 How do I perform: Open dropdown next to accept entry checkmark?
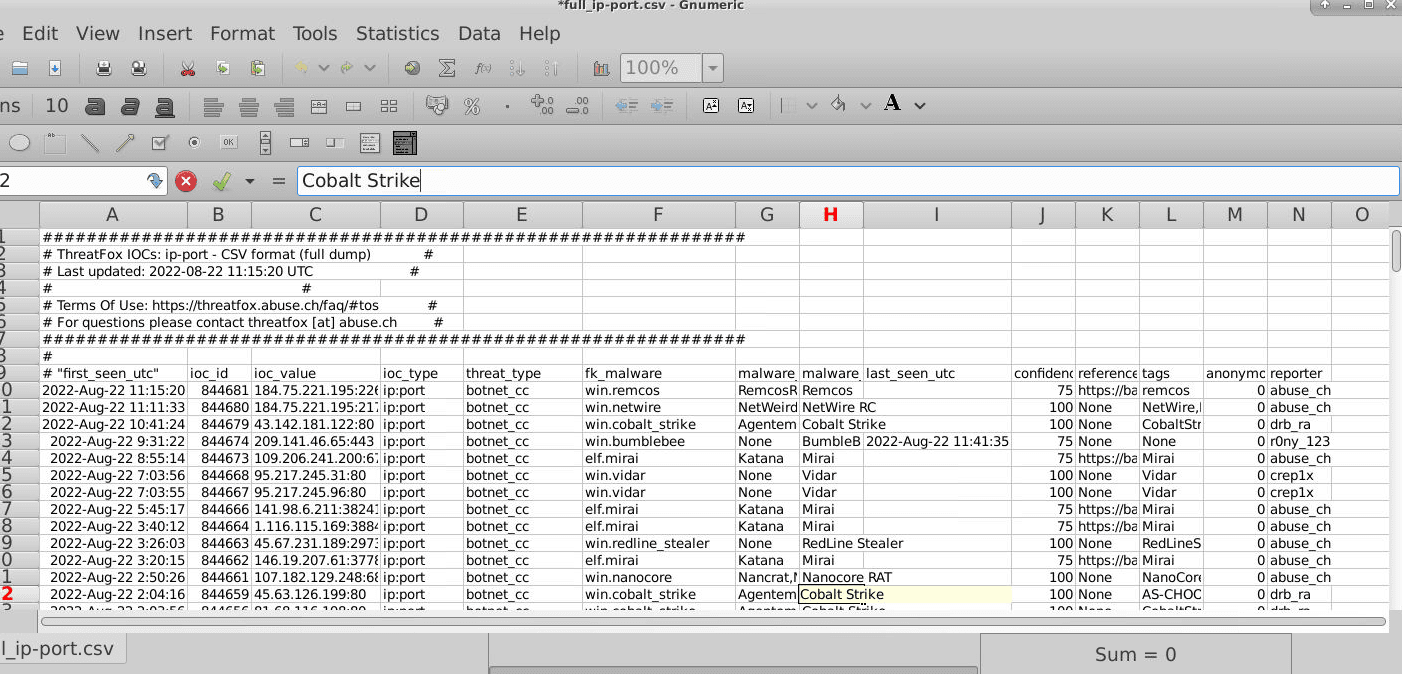coord(250,181)
